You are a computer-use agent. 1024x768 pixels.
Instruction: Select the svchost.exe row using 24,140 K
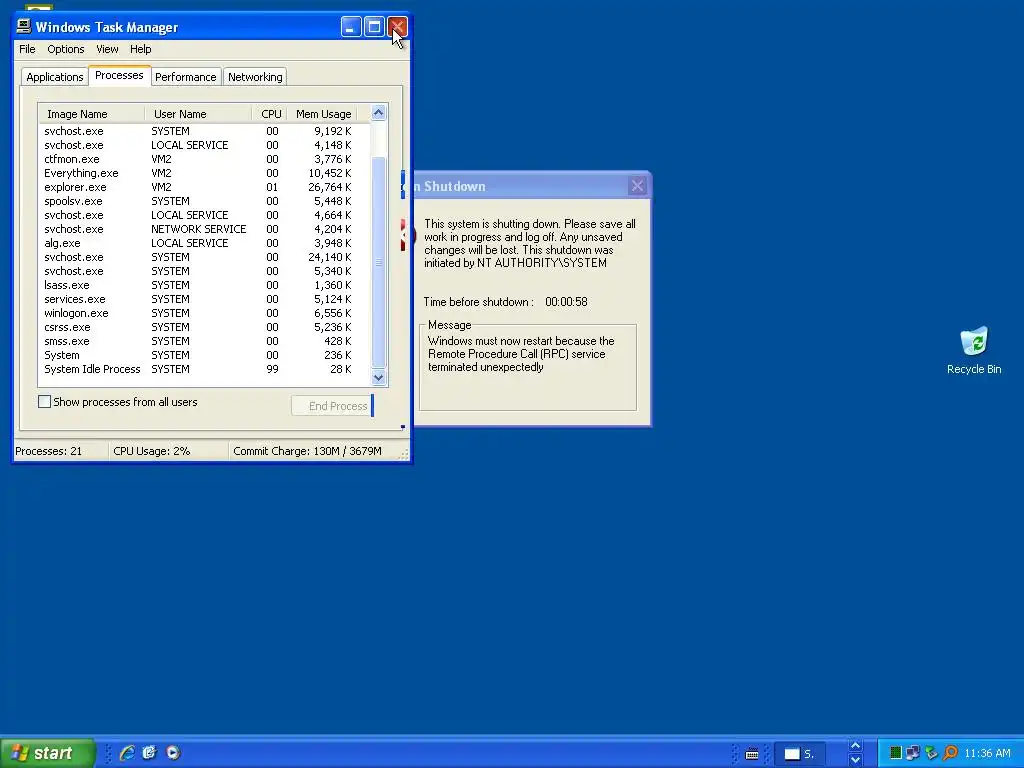coord(204,257)
